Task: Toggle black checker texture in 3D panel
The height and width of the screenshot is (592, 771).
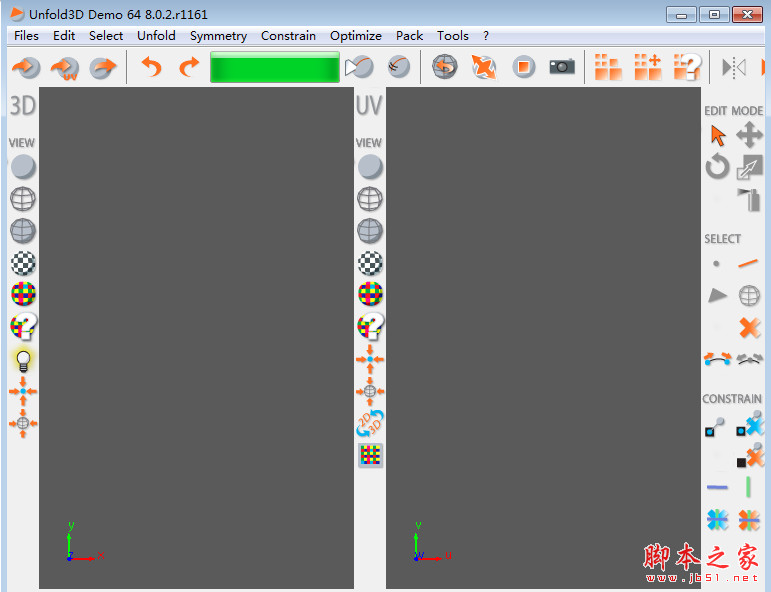Action: pyautogui.click(x=23, y=263)
